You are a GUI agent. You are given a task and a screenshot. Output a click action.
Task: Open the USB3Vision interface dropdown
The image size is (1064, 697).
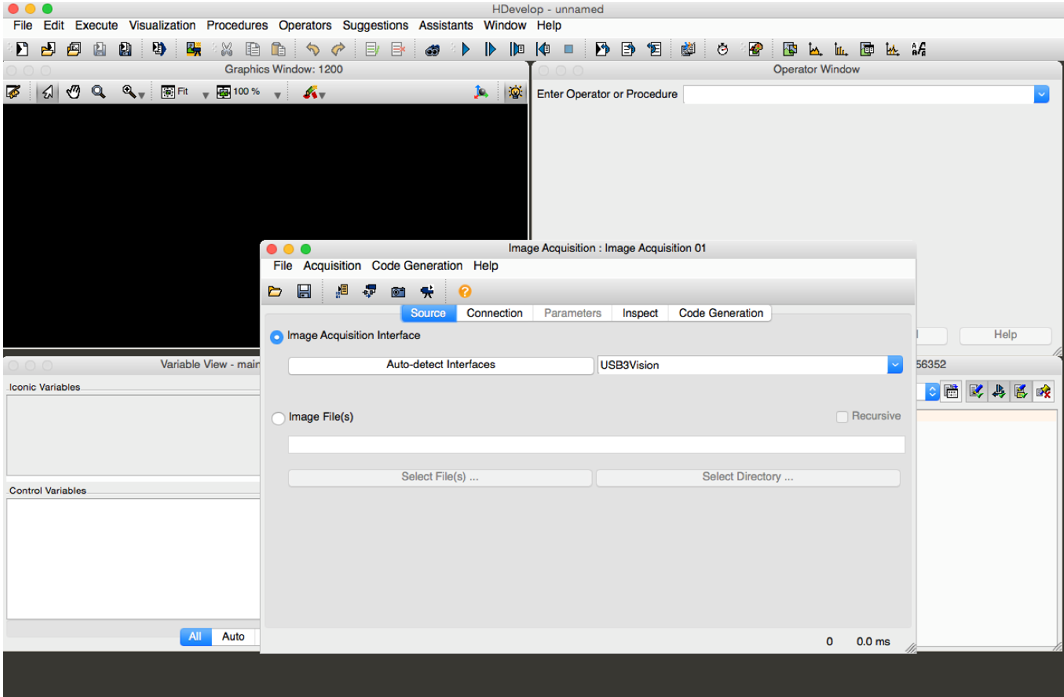click(895, 365)
